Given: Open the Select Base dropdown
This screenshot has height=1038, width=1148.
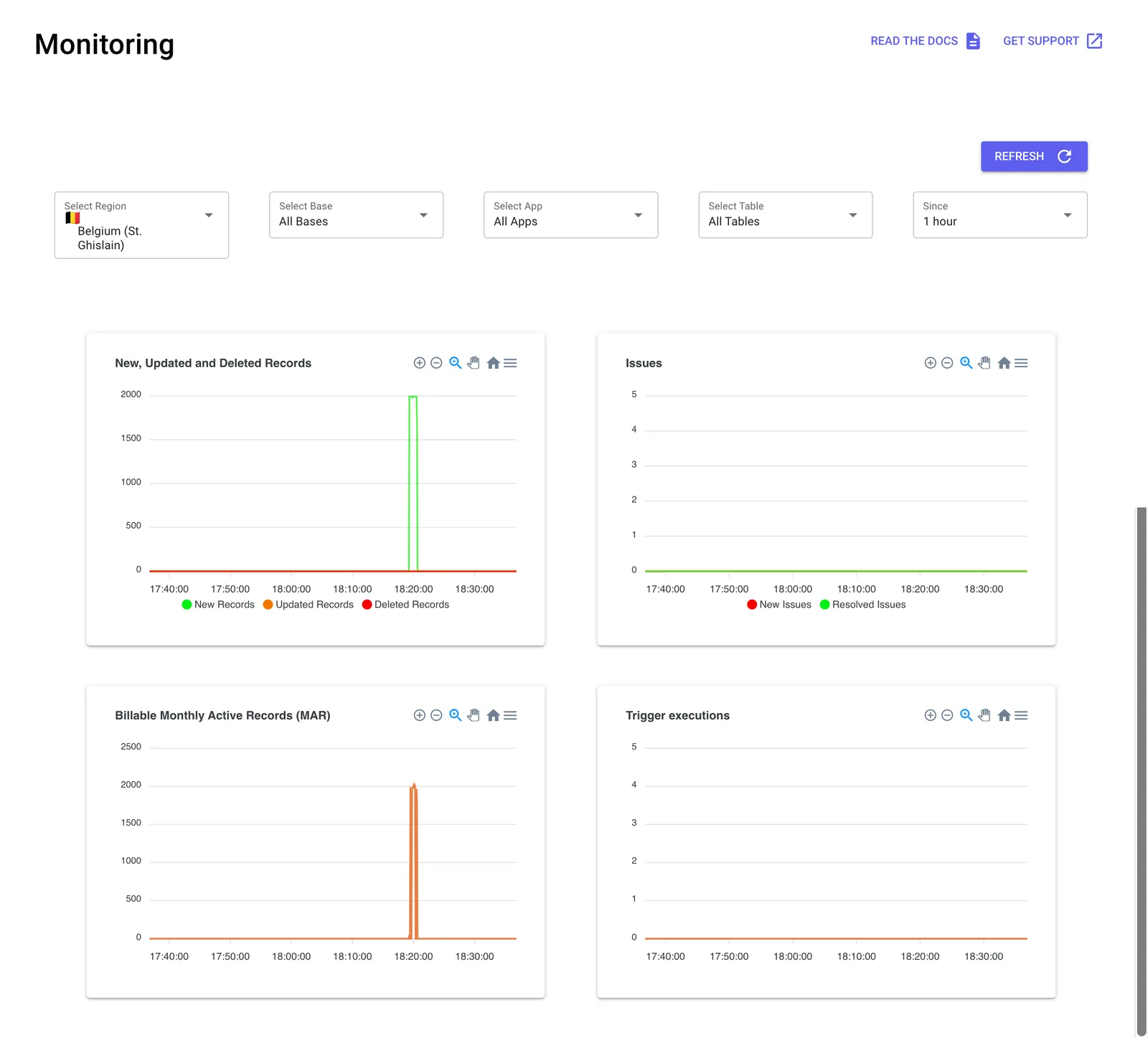Looking at the screenshot, I should 356,214.
